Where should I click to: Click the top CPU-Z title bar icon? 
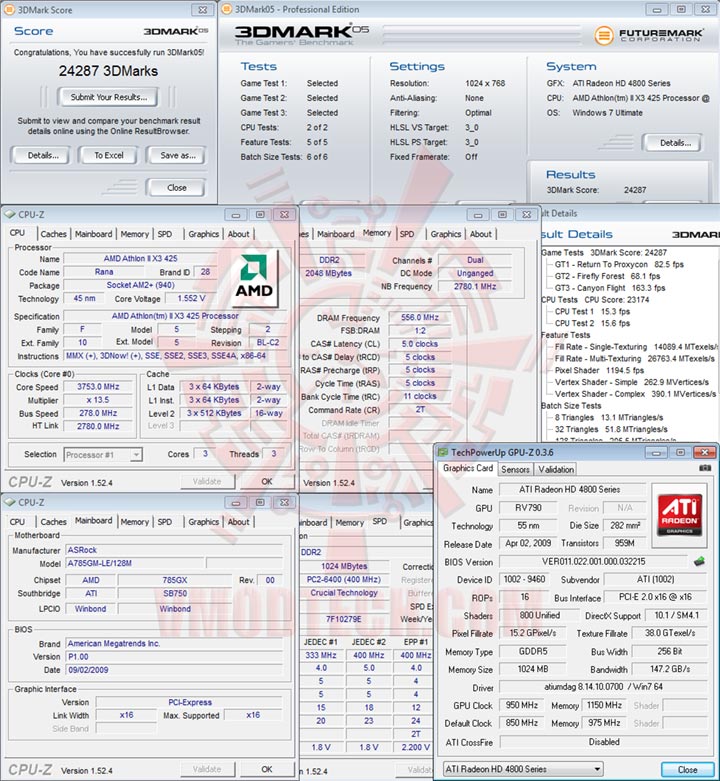pos(10,215)
